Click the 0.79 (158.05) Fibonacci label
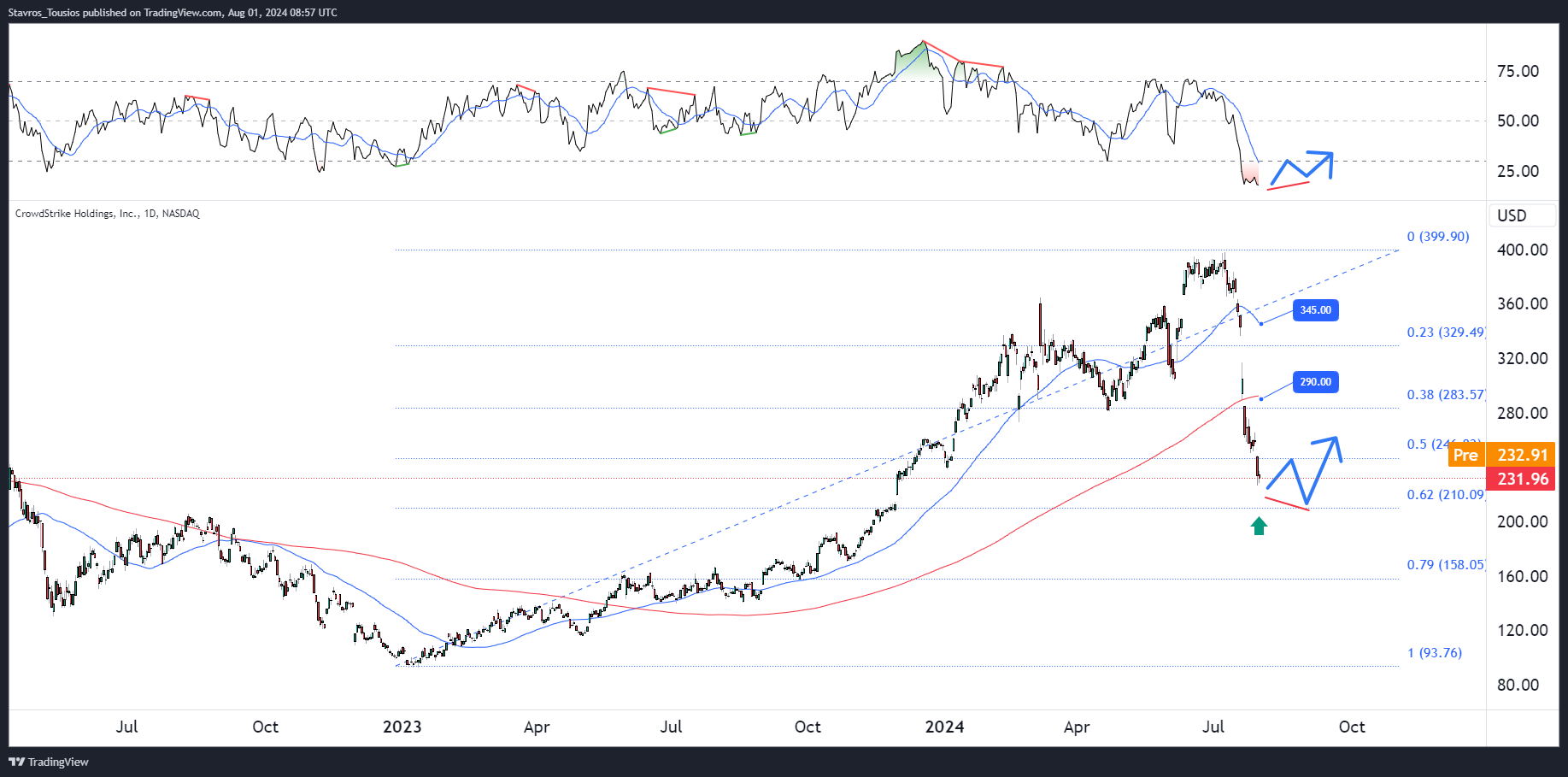This screenshot has height=777, width=1568. coord(1446,565)
